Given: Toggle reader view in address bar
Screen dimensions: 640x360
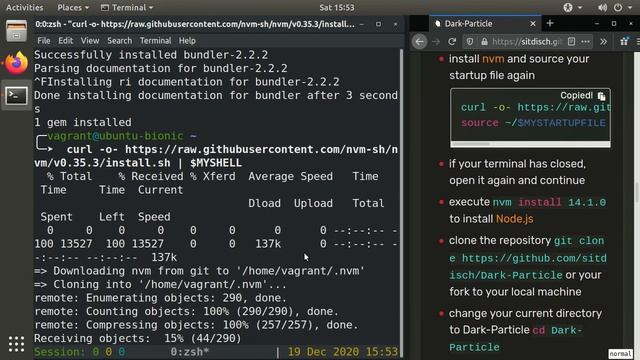Looking at the screenshot, I should pyautogui.click(x=571, y=42).
